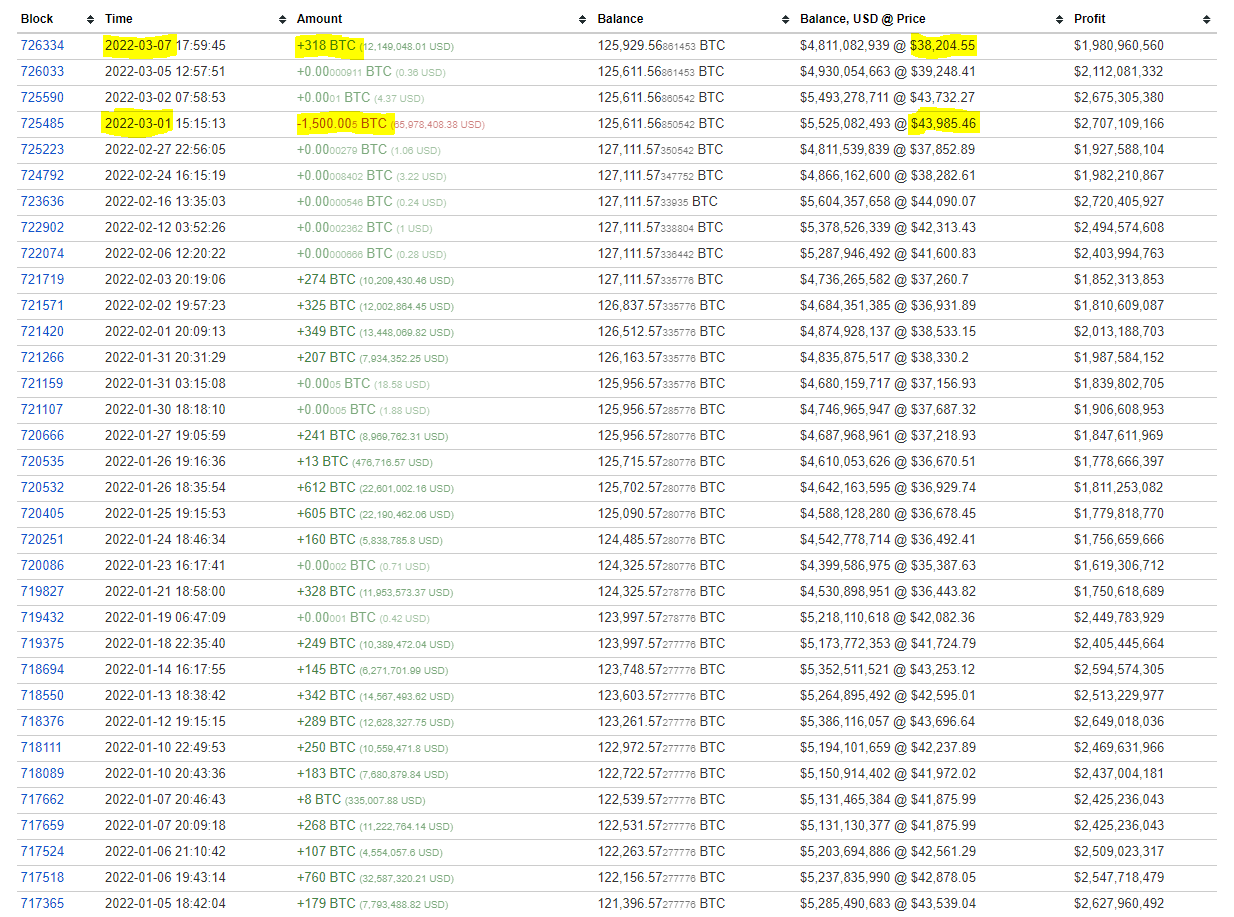Select balance 121,396.57 BTC in last row
Viewport: 1234px width, 917px height.
coord(661,904)
